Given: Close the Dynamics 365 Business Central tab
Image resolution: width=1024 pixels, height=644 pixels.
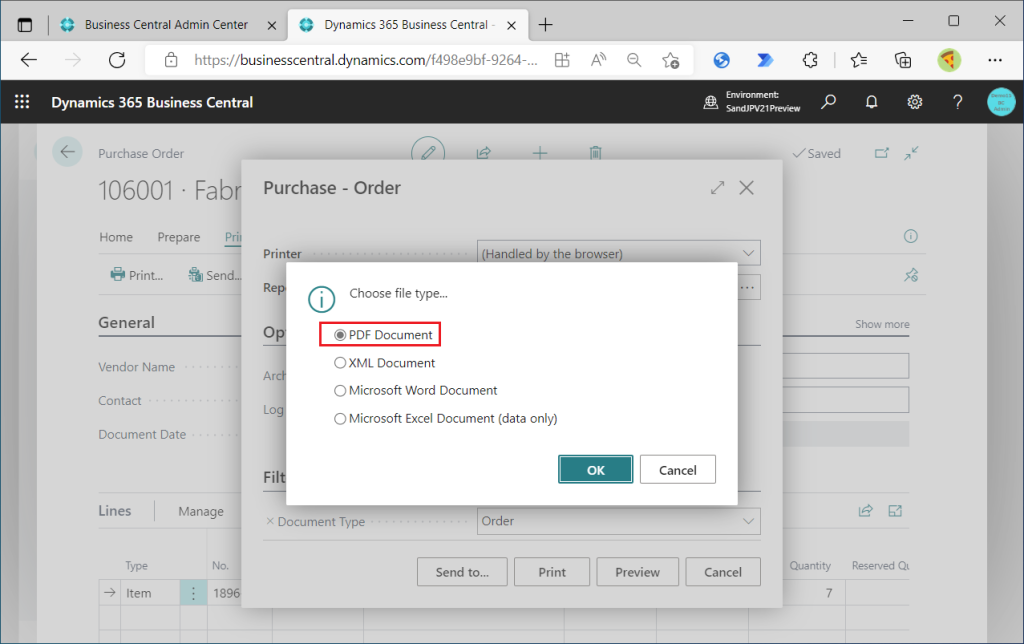Looking at the screenshot, I should click(x=512, y=25).
